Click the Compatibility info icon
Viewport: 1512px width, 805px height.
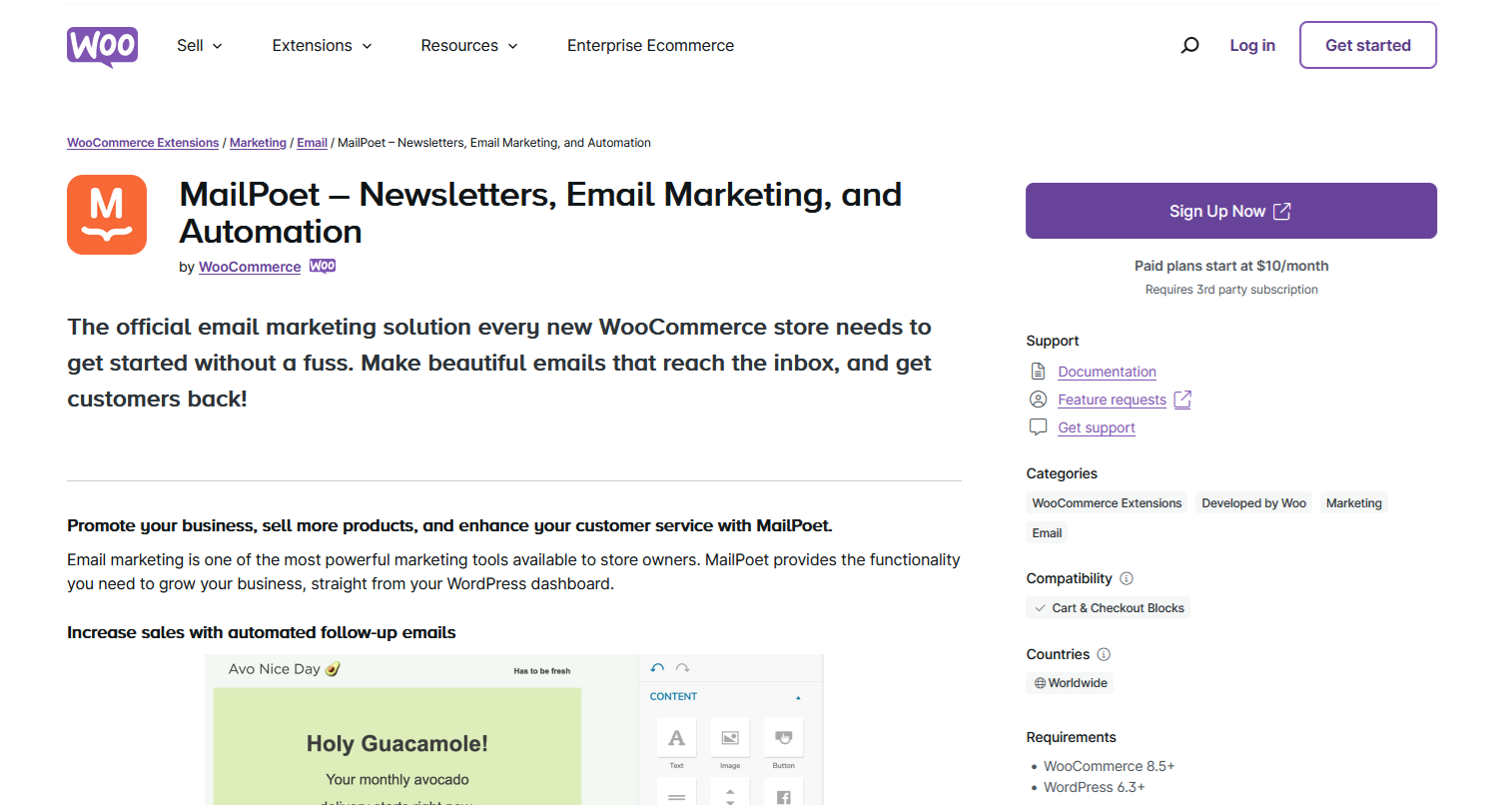pos(1127,578)
